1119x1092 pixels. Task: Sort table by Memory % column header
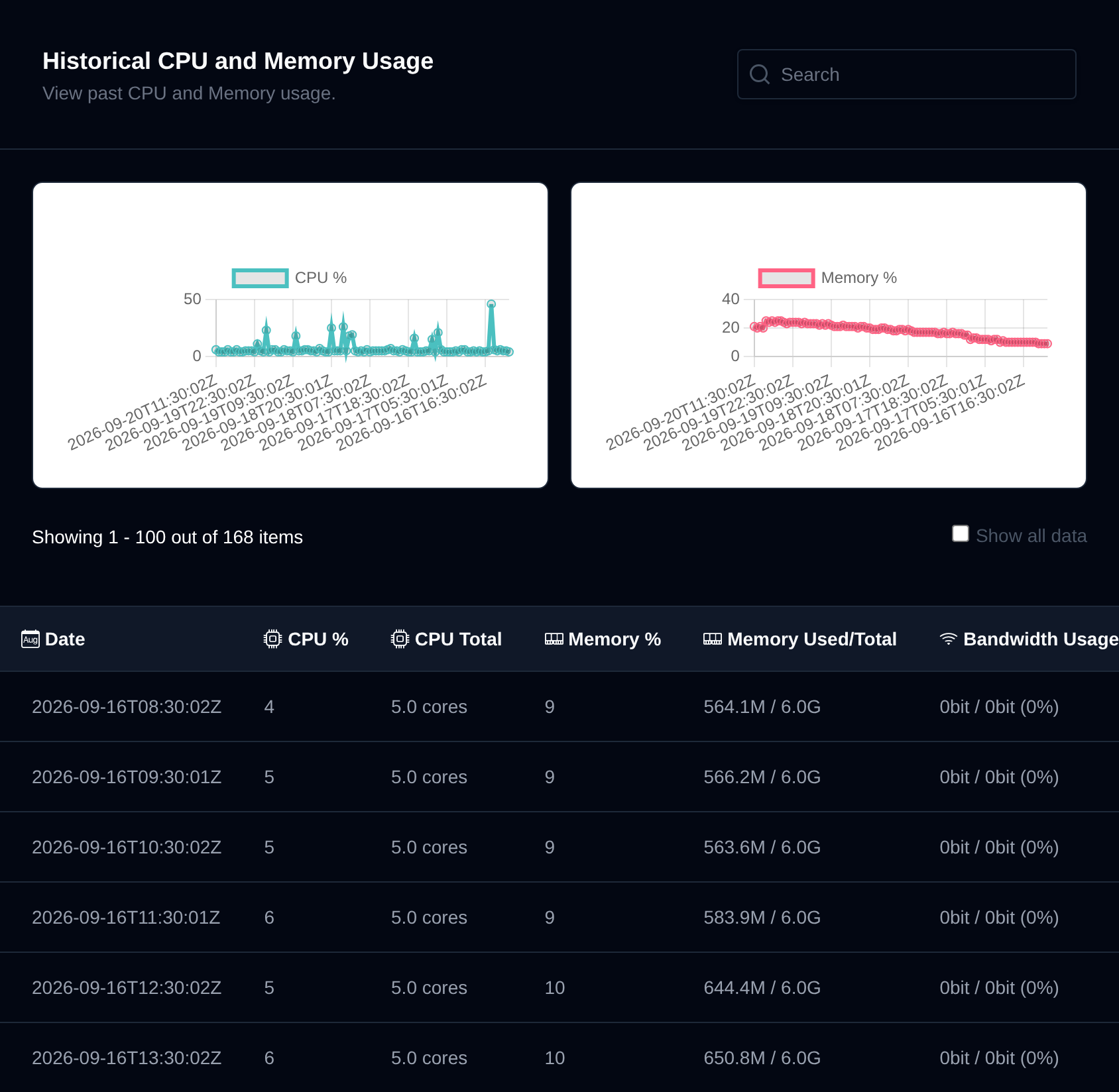tap(615, 639)
